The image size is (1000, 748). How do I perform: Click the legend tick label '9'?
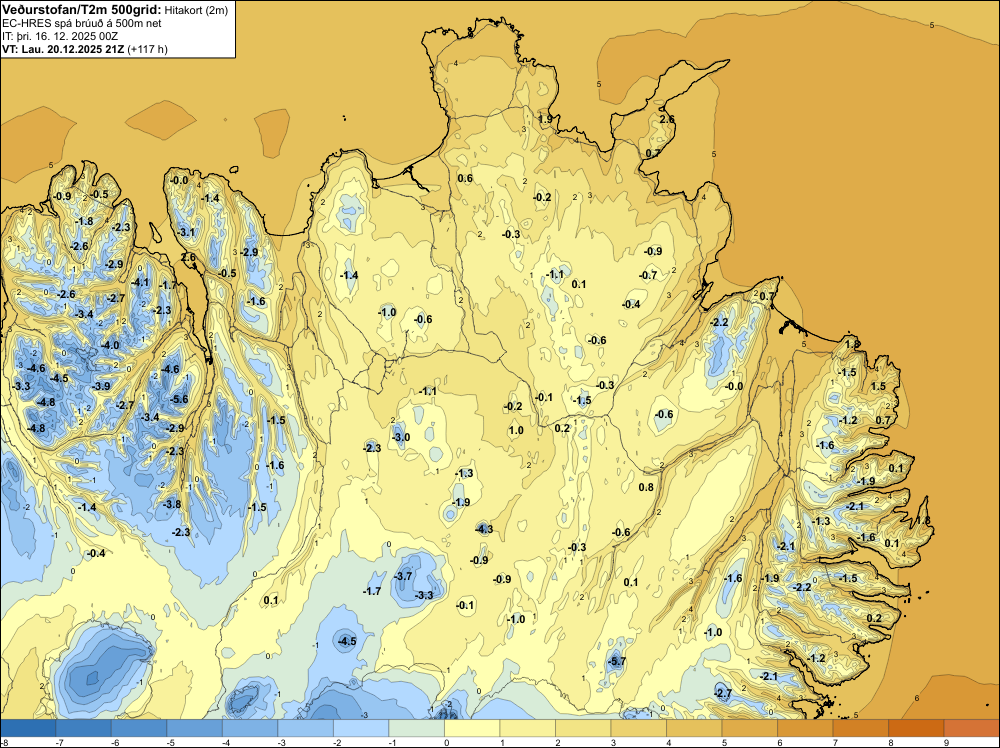pos(944,742)
